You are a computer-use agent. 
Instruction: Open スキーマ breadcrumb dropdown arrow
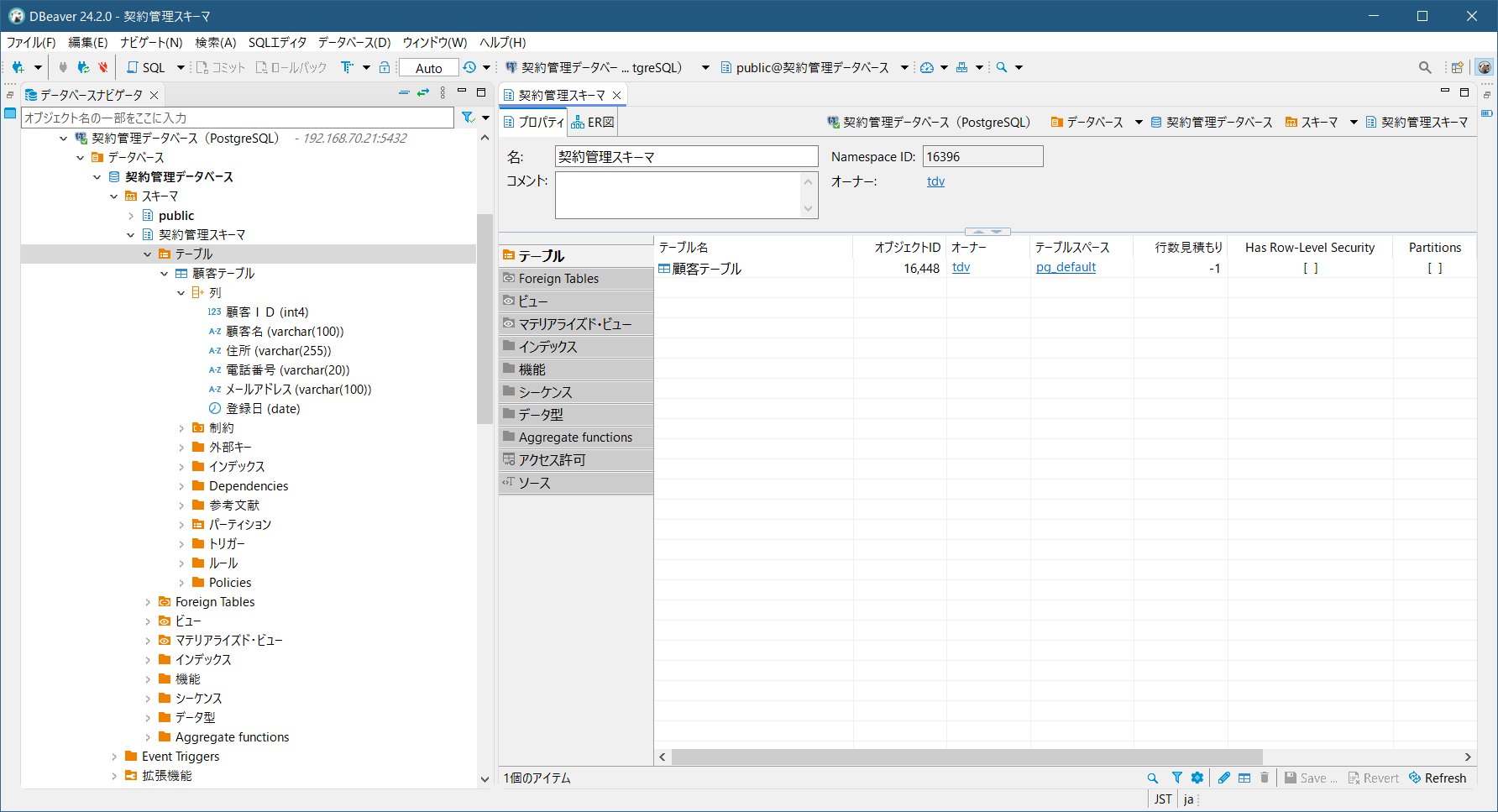click(x=1354, y=123)
